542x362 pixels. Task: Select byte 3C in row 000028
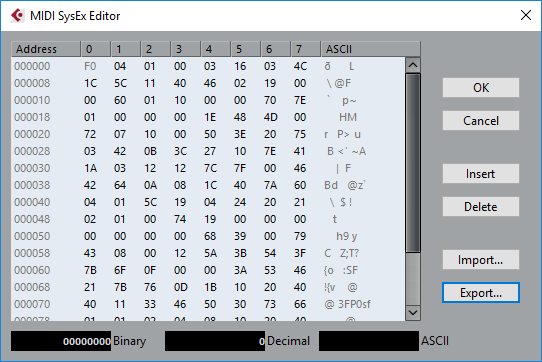click(180, 151)
